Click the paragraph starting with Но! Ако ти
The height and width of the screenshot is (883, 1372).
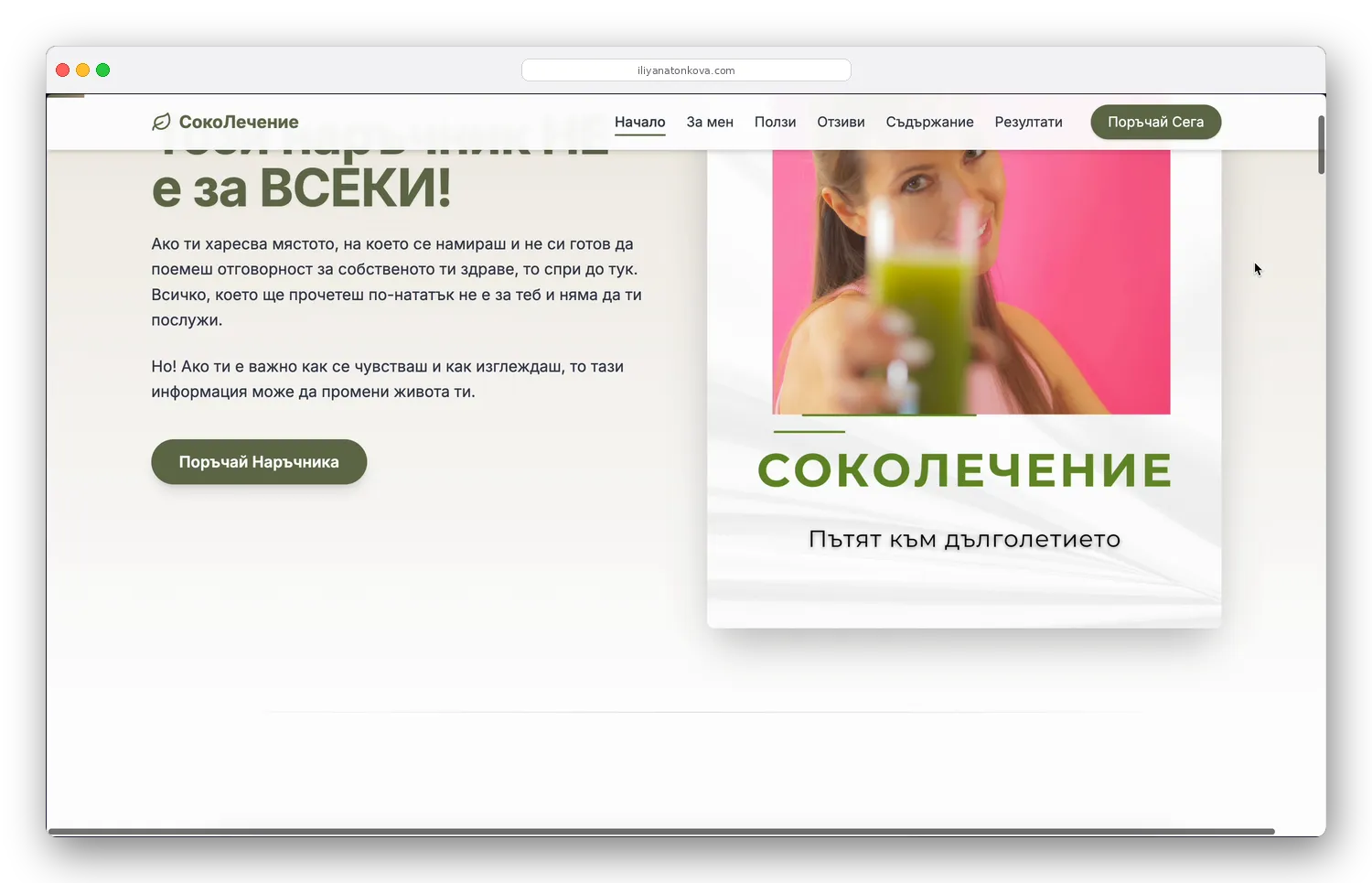(x=387, y=379)
